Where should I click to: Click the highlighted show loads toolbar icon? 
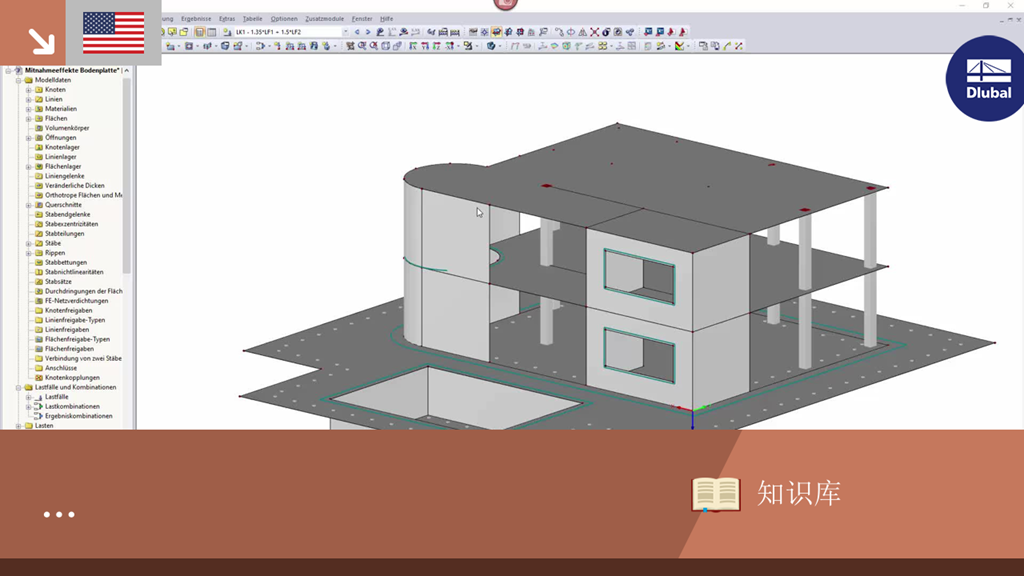point(496,31)
